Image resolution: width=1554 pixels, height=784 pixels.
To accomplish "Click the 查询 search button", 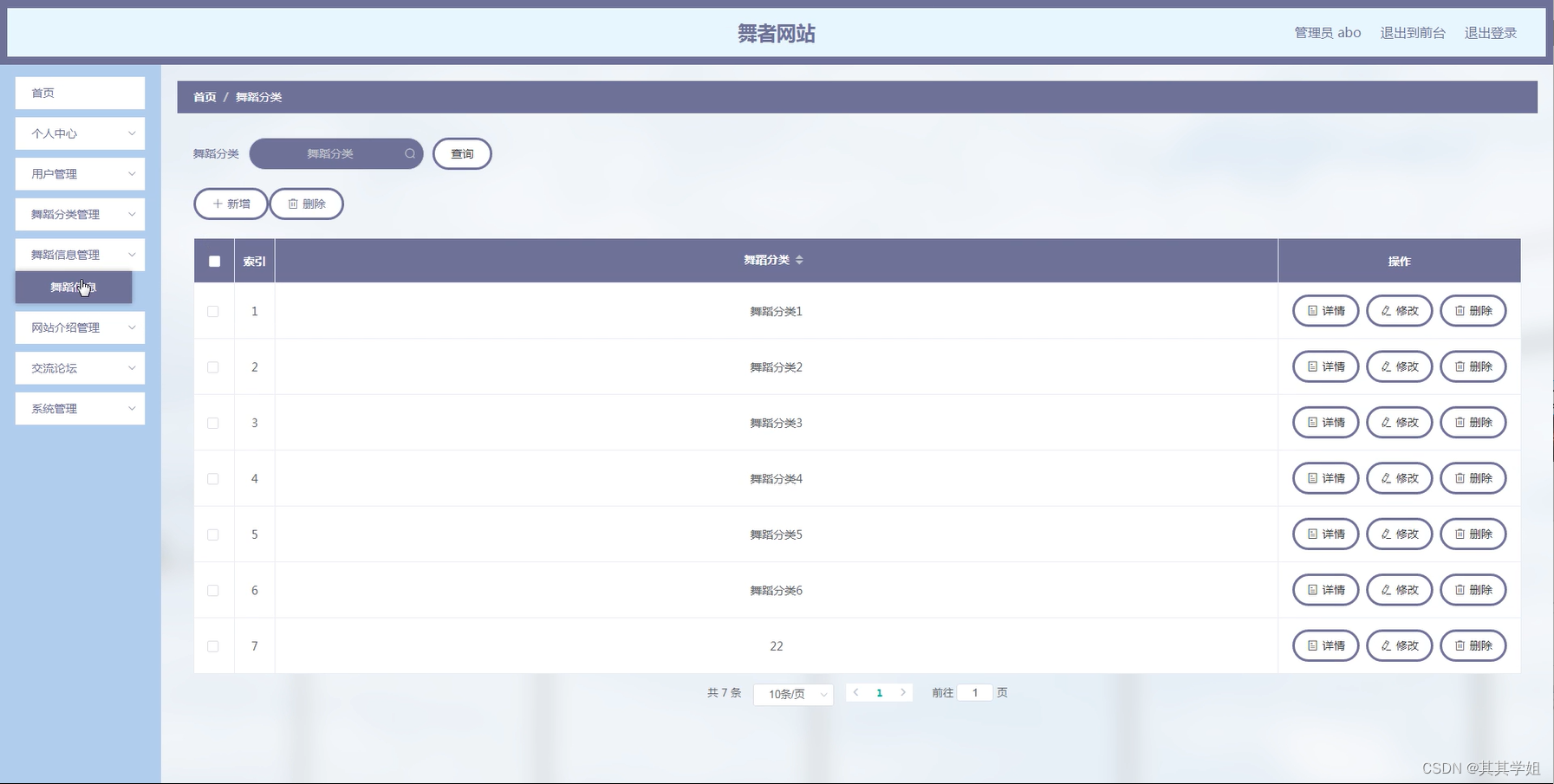I will pyautogui.click(x=462, y=153).
